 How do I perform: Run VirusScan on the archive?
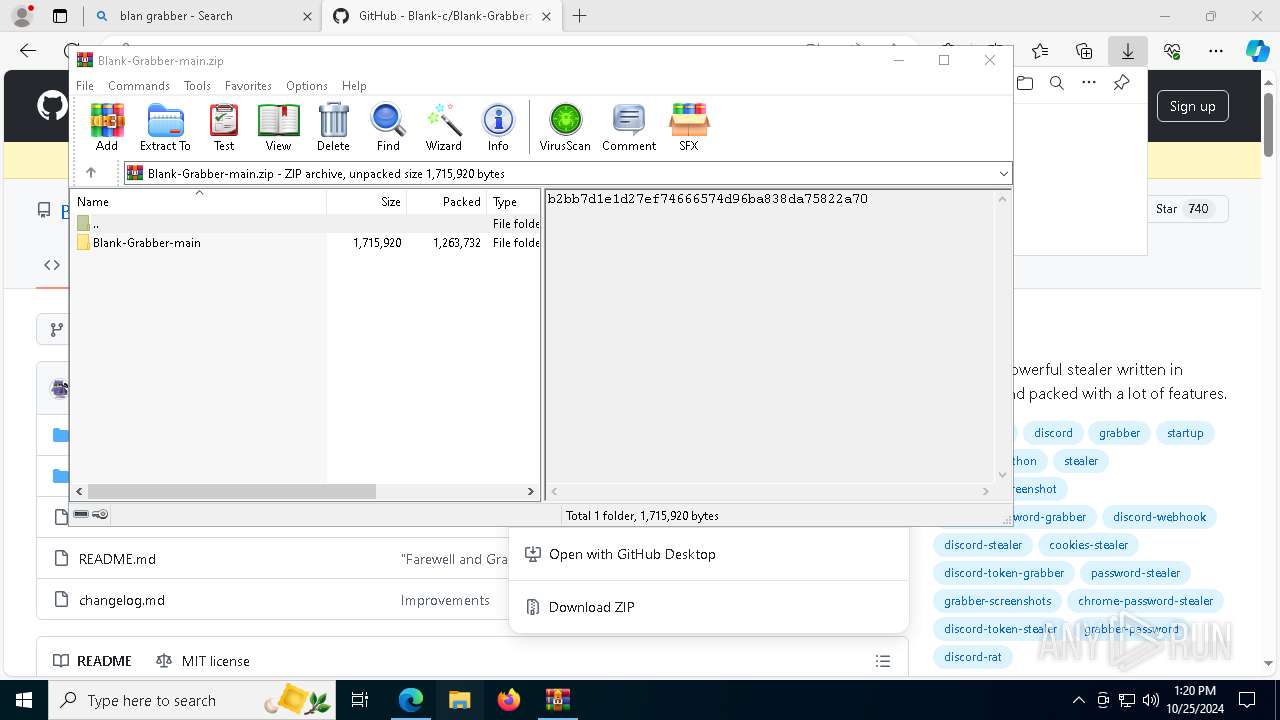click(x=565, y=127)
